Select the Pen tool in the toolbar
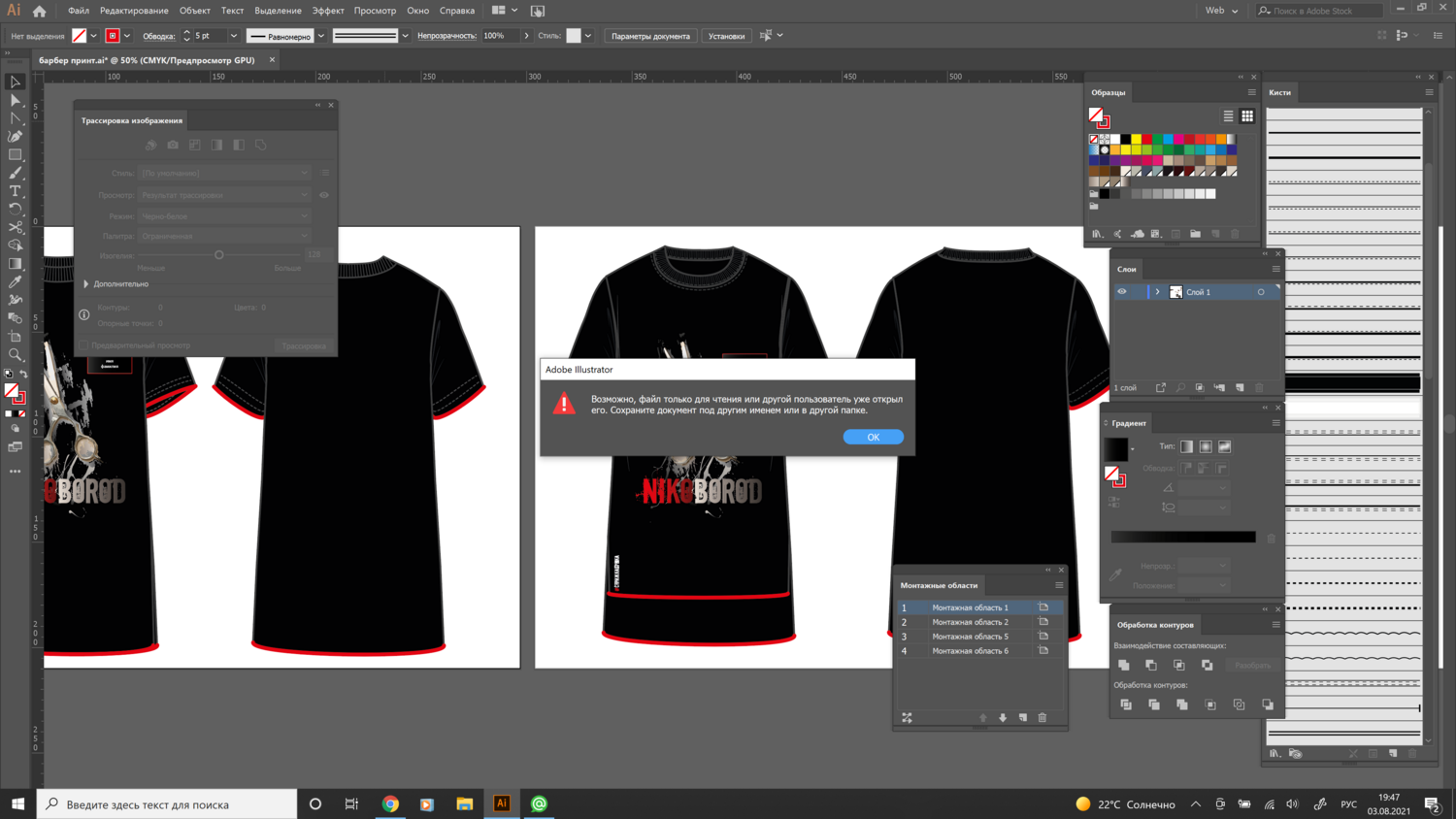Viewport: 1456px width, 819px height. point(16,137)
